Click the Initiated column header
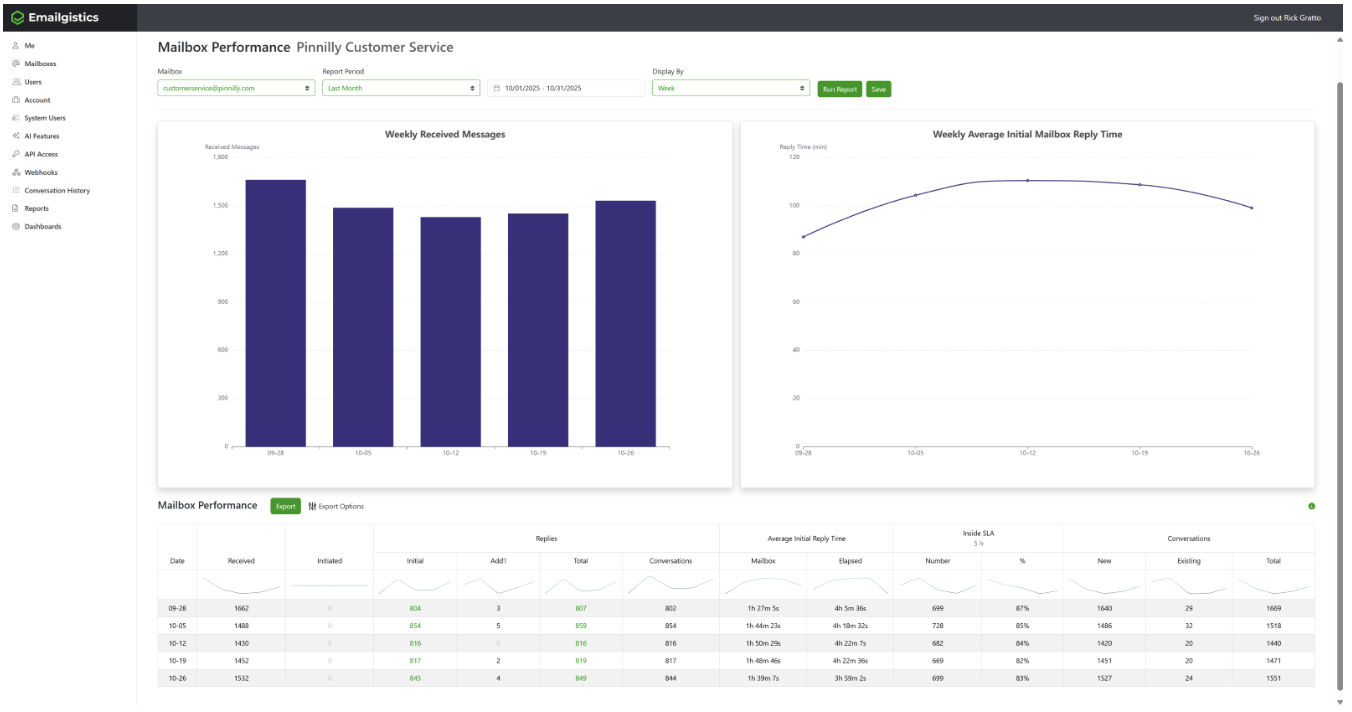This screenshot has height=712, width=1352. [329, 561]
